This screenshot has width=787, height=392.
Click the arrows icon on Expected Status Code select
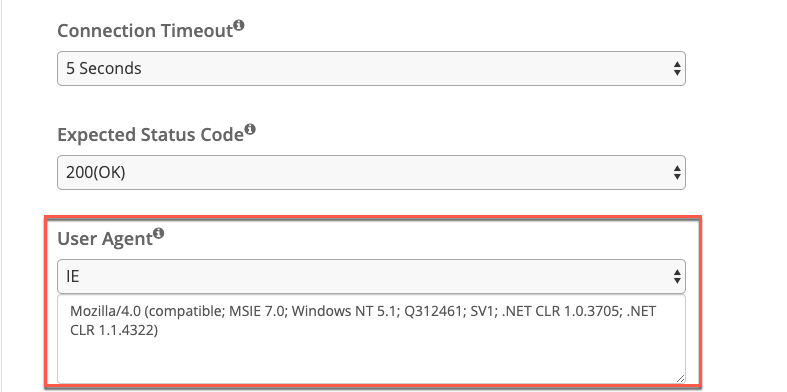677,173
